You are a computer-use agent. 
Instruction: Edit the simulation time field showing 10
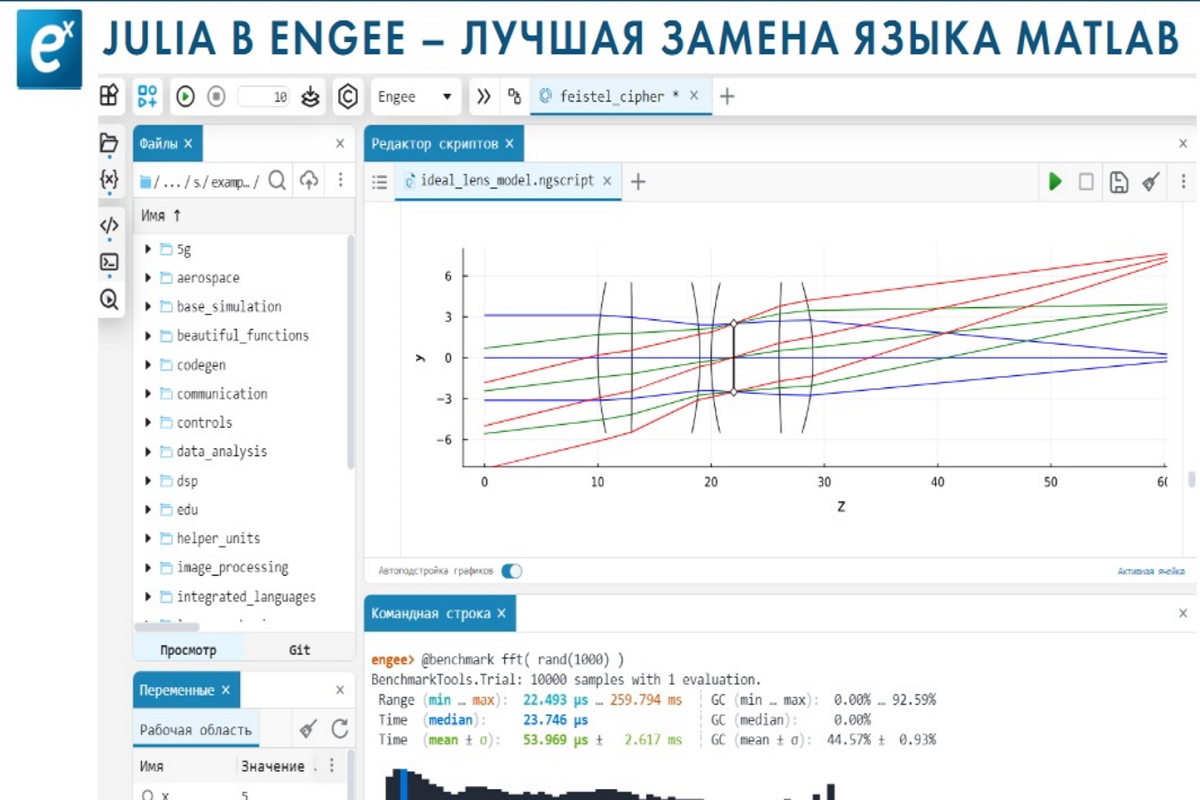pyautogui.click(x=264, y=97)
